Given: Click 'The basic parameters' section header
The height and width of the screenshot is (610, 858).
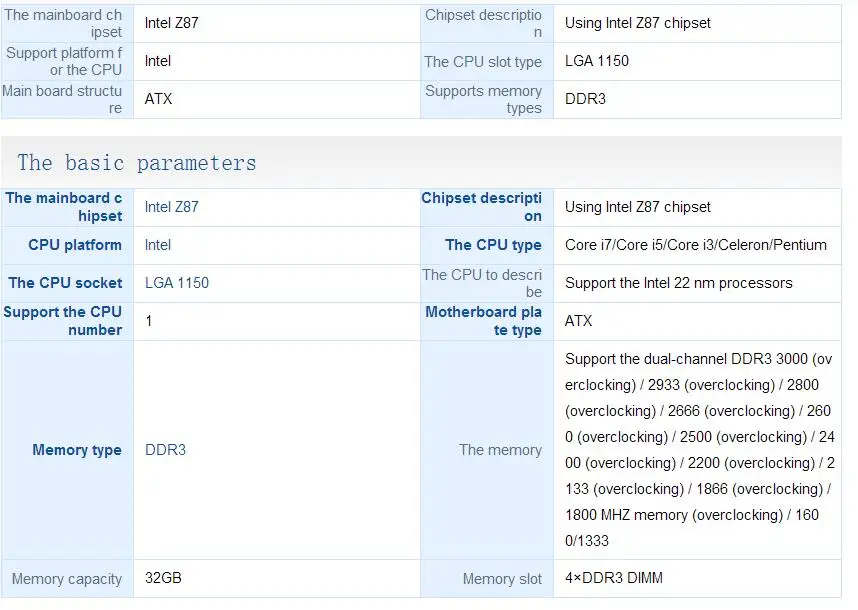Looking at the screenshot, I should 137,162.
